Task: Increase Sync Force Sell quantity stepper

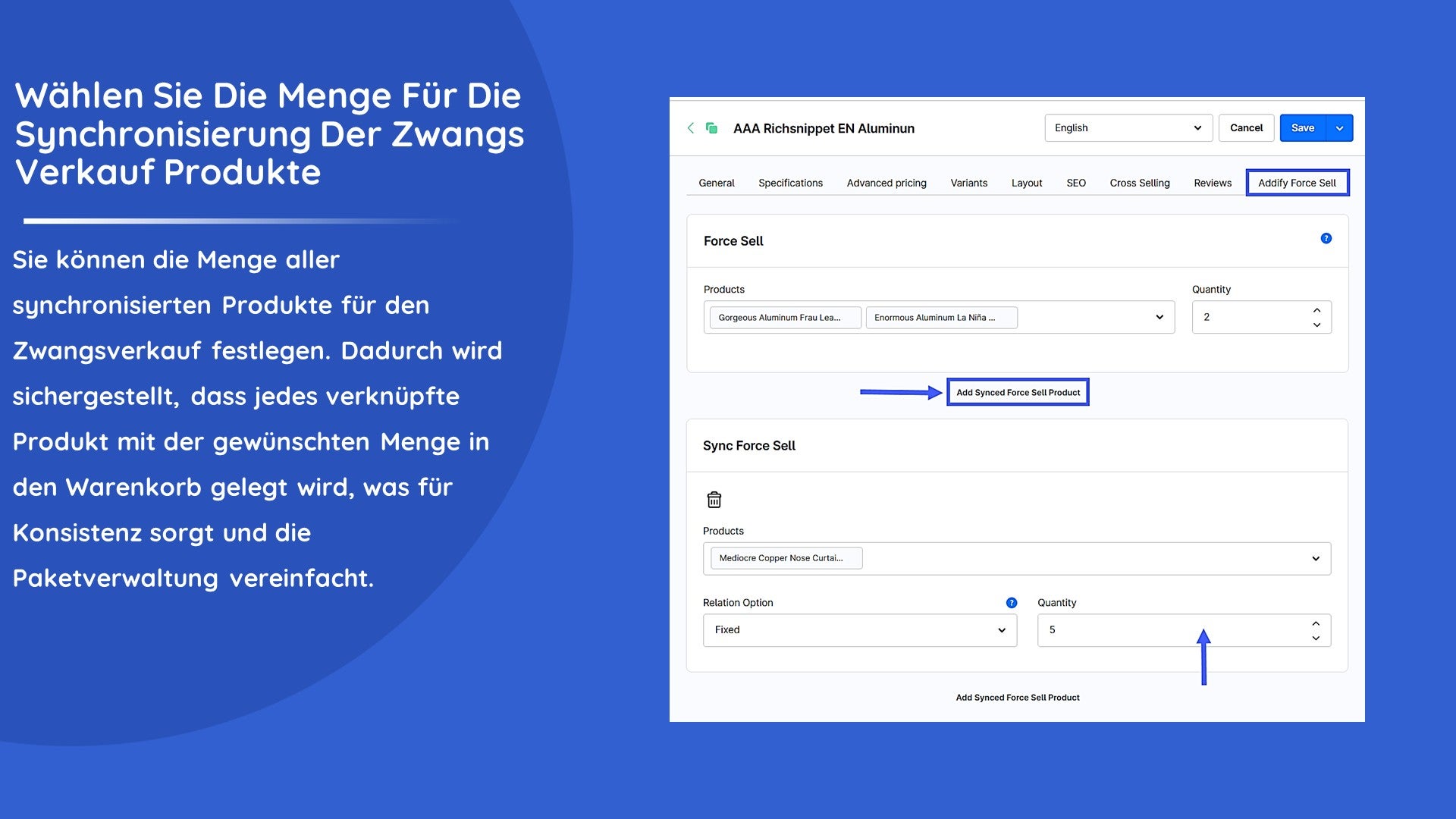Action: tap(1316, 623)
